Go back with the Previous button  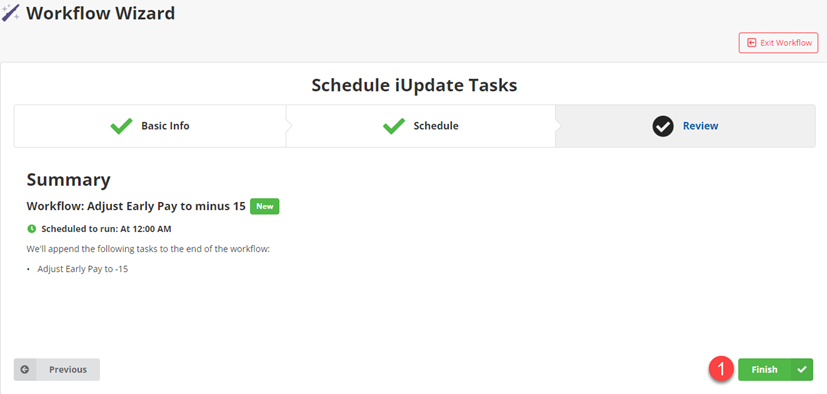(x=57, y=370)
